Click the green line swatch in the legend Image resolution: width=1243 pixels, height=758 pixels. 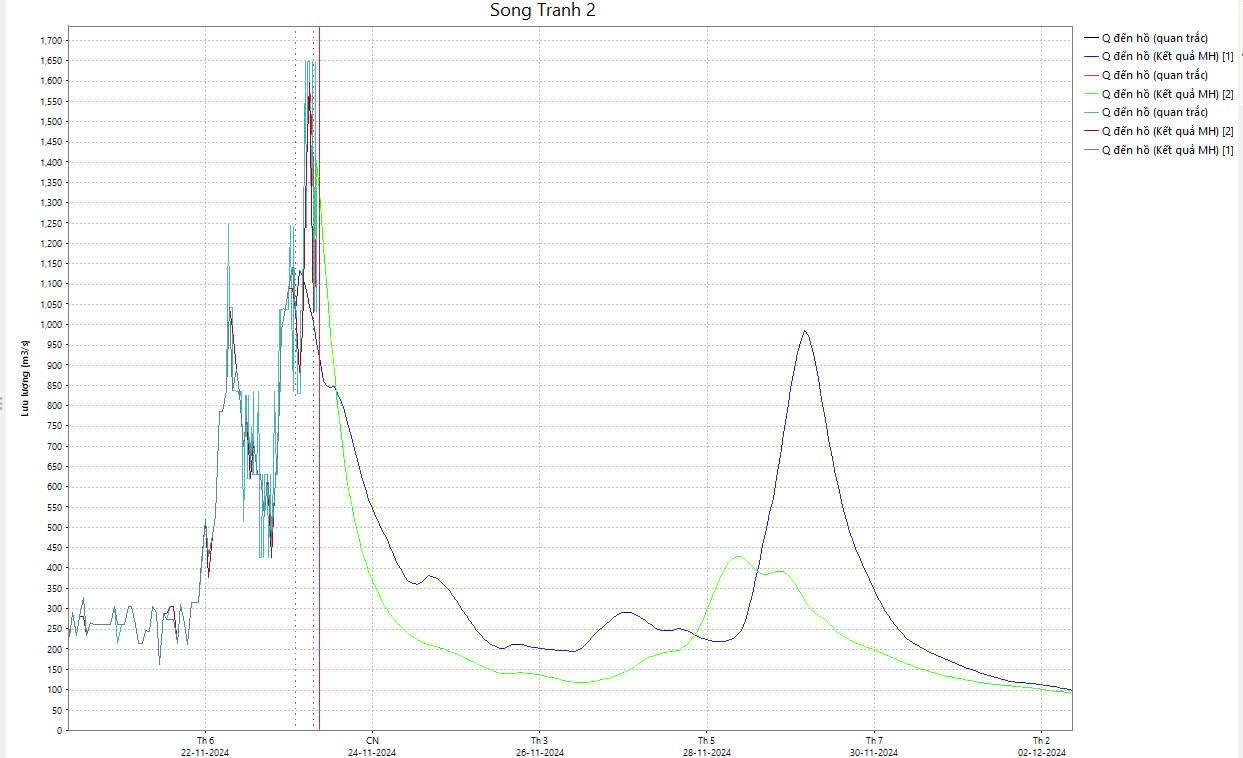[1090, 94]
